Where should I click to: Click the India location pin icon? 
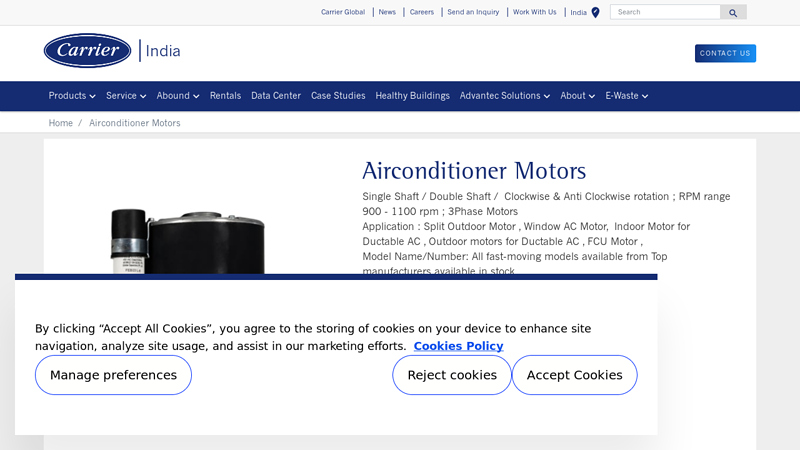(595, 12)
